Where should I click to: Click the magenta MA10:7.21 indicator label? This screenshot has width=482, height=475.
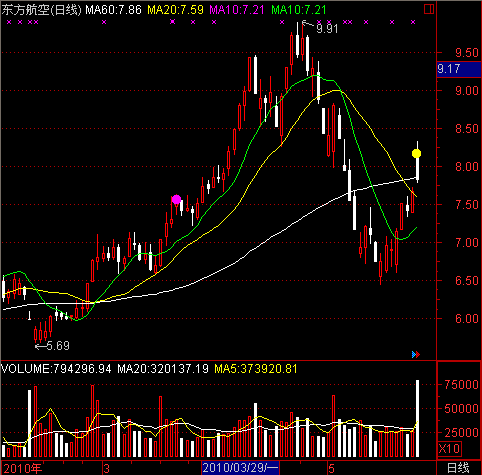[x=237, y=10]
